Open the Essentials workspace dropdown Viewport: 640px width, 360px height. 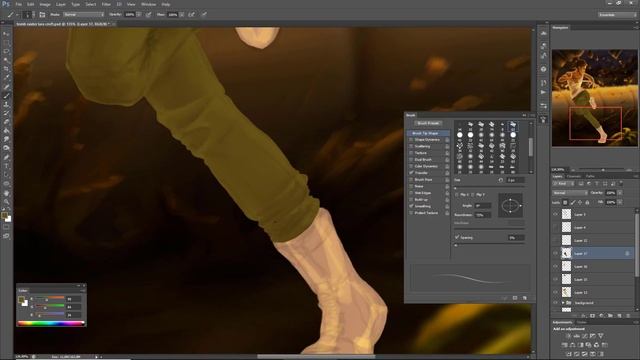point(617,14)
